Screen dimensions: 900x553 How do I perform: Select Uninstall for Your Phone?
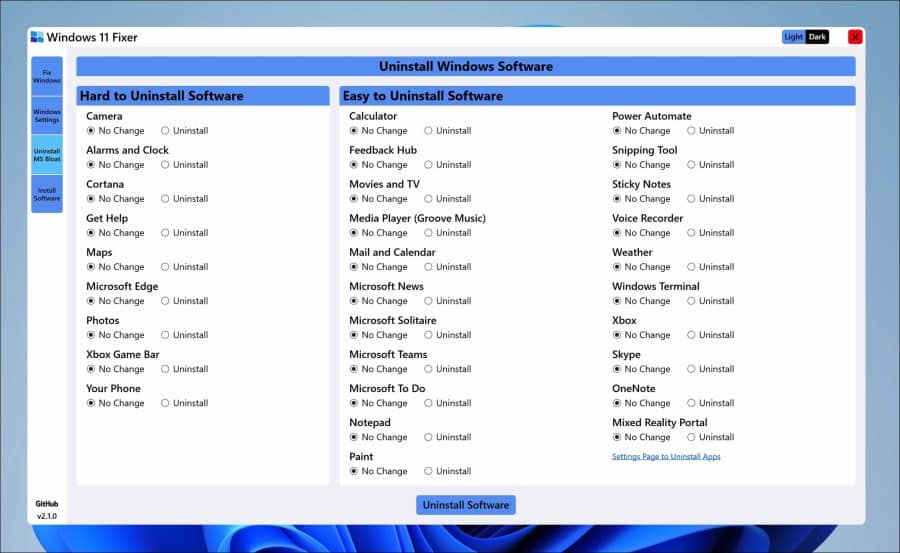coord(185,403)
